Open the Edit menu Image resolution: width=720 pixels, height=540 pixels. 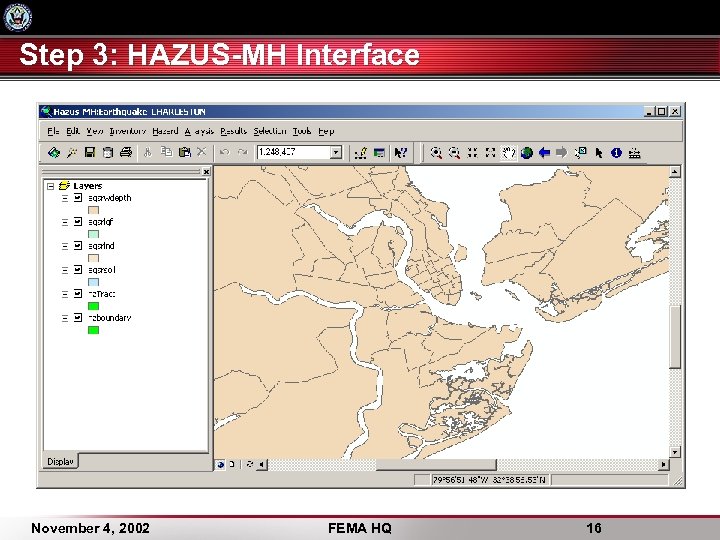[73, 131]
